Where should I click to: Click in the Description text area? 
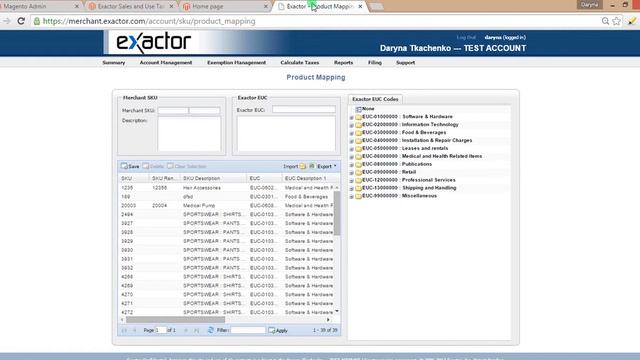(x=189, y=134)
